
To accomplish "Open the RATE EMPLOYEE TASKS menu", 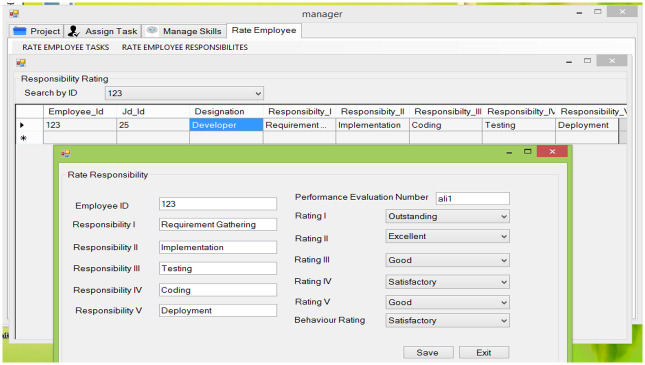I will (x=66, y=47).
